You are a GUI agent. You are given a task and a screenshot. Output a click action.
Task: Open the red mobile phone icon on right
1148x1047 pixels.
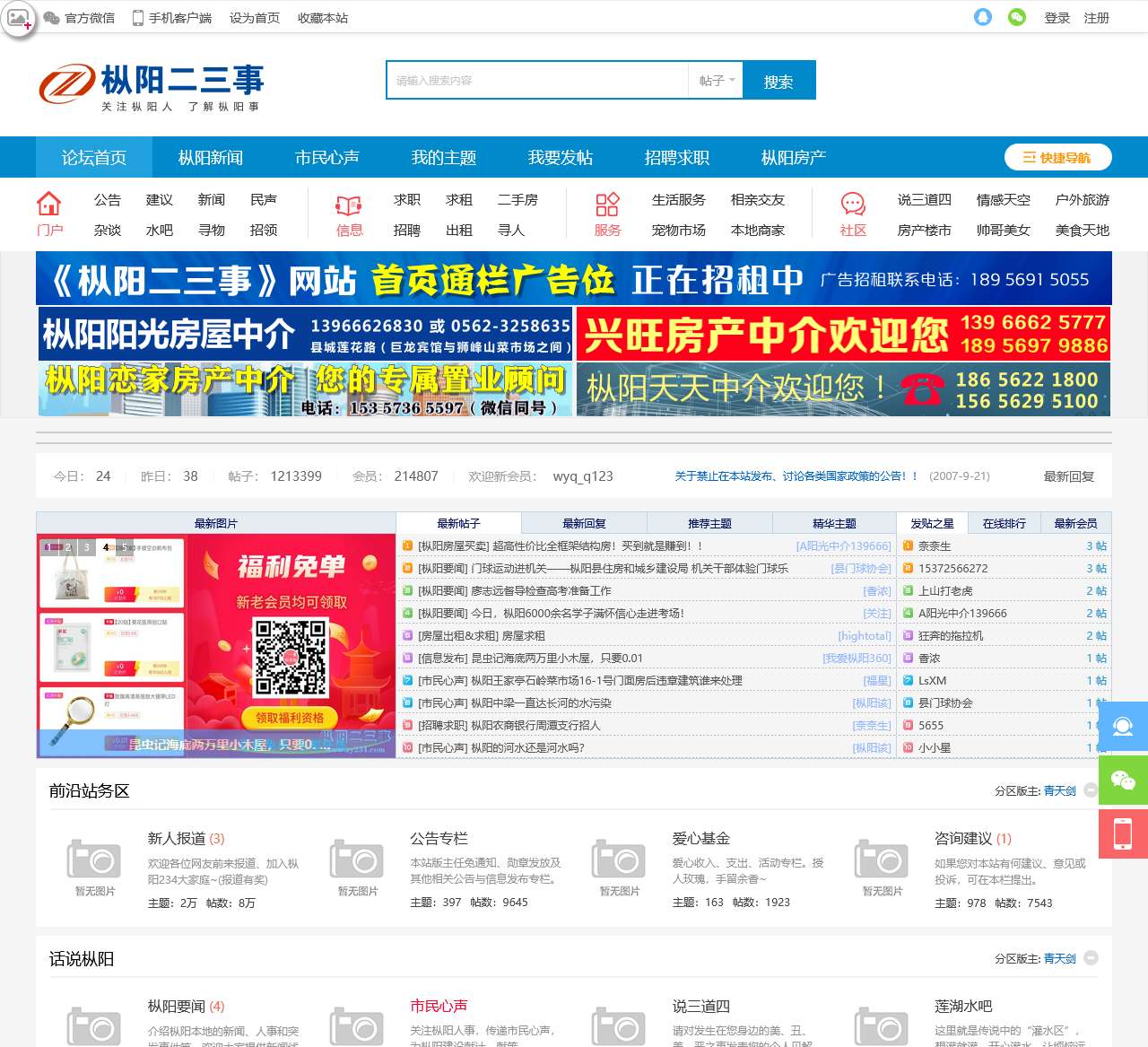click(x=1123, y=833)
